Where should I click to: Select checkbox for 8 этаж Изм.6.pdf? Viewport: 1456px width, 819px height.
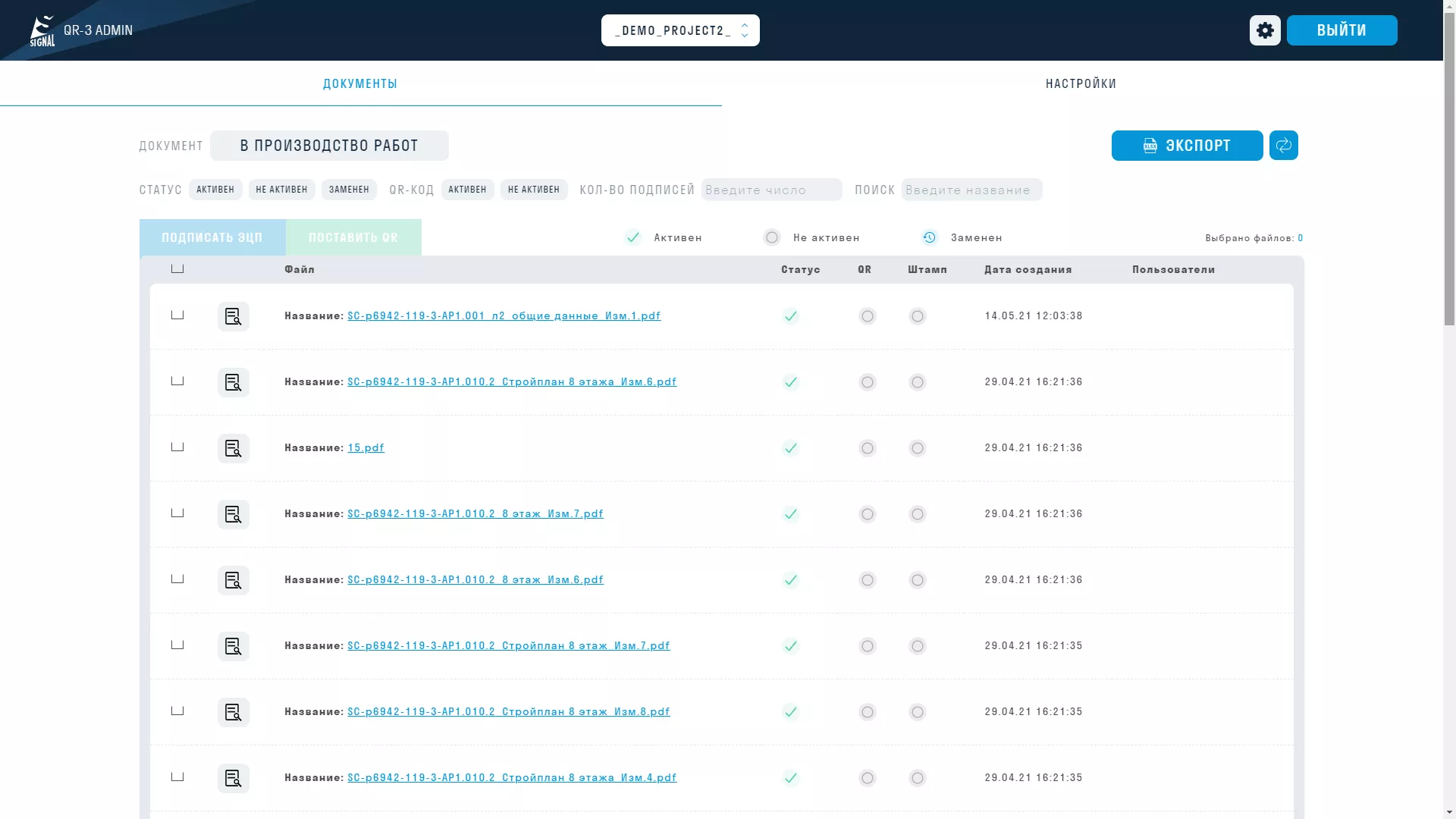(x=177, y=579)
